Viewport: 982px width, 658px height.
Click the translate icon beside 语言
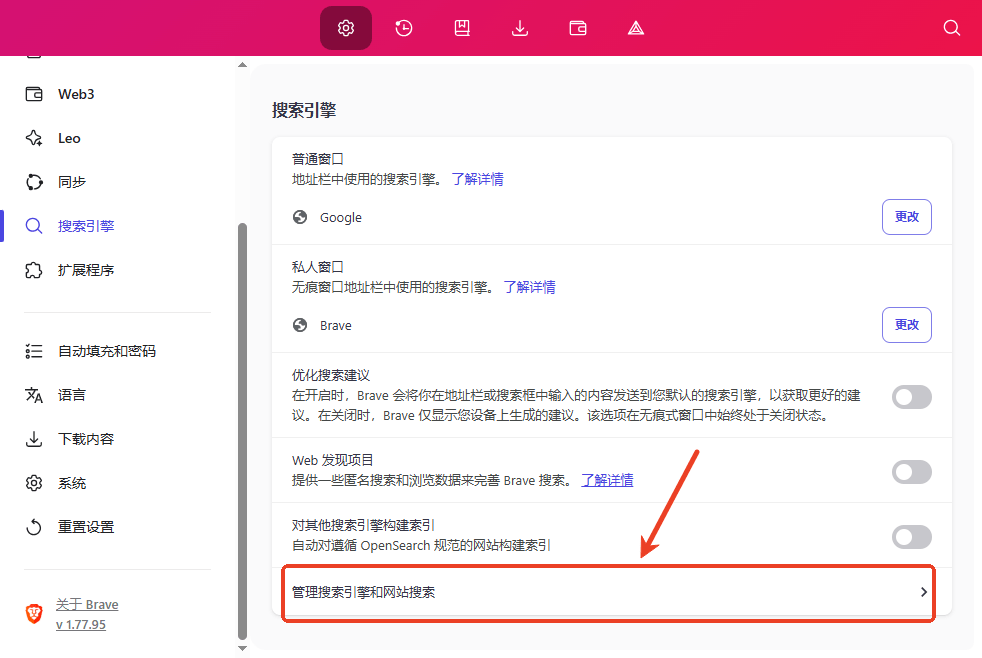click(x=34, y=395)
